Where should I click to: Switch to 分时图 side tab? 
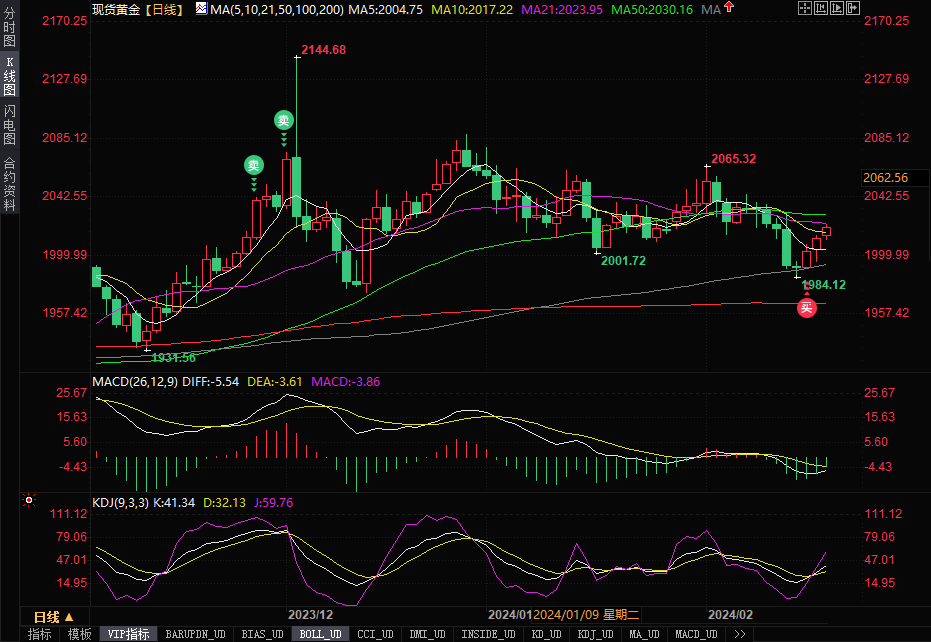pyautogui.click(x=10, y=30)
